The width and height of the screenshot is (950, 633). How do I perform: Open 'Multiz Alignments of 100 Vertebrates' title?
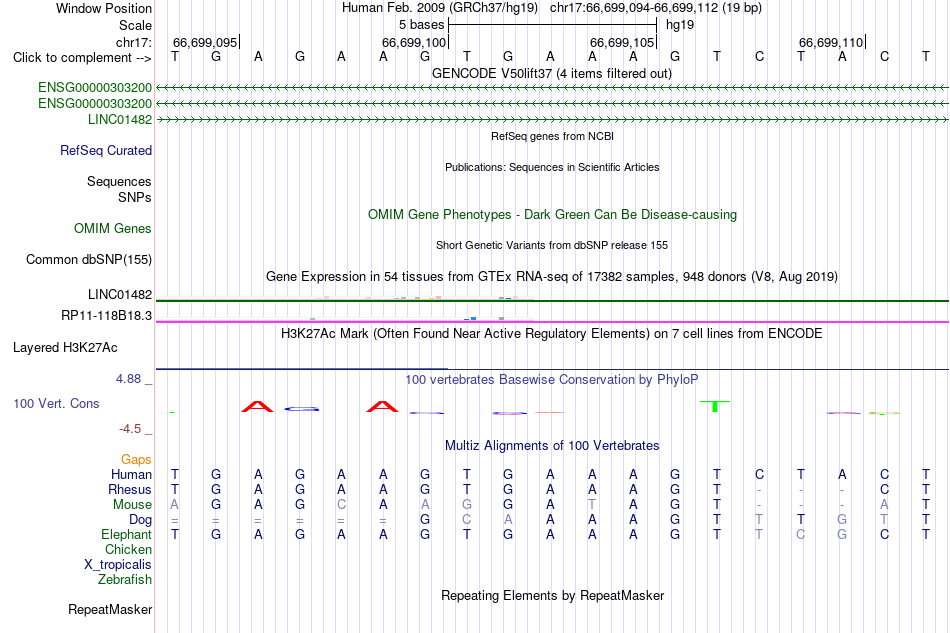click(x=552, y=446)
